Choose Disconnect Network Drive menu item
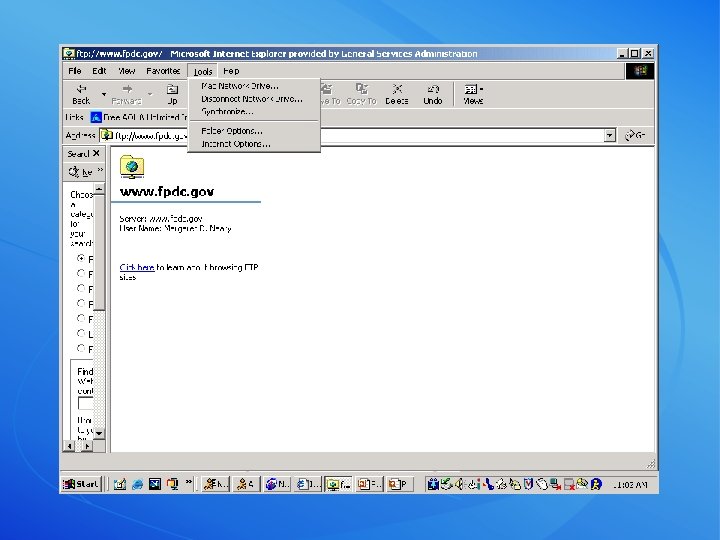720x540 pixels. click(x=254, y=99)
